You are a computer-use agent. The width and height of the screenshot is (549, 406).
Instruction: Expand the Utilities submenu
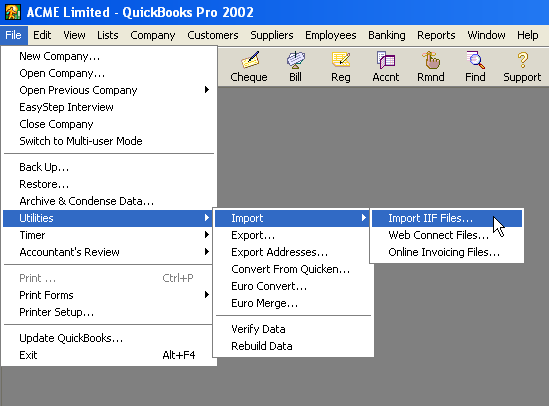point(107,218)
